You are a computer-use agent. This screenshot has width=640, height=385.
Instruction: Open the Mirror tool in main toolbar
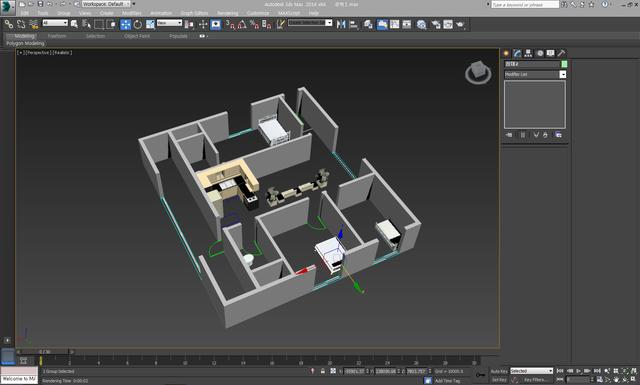coord(341,24)
